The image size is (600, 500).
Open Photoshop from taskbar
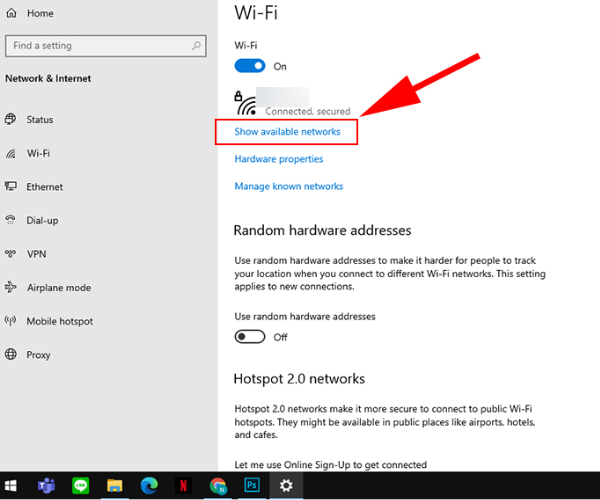(x=252, y=485)
